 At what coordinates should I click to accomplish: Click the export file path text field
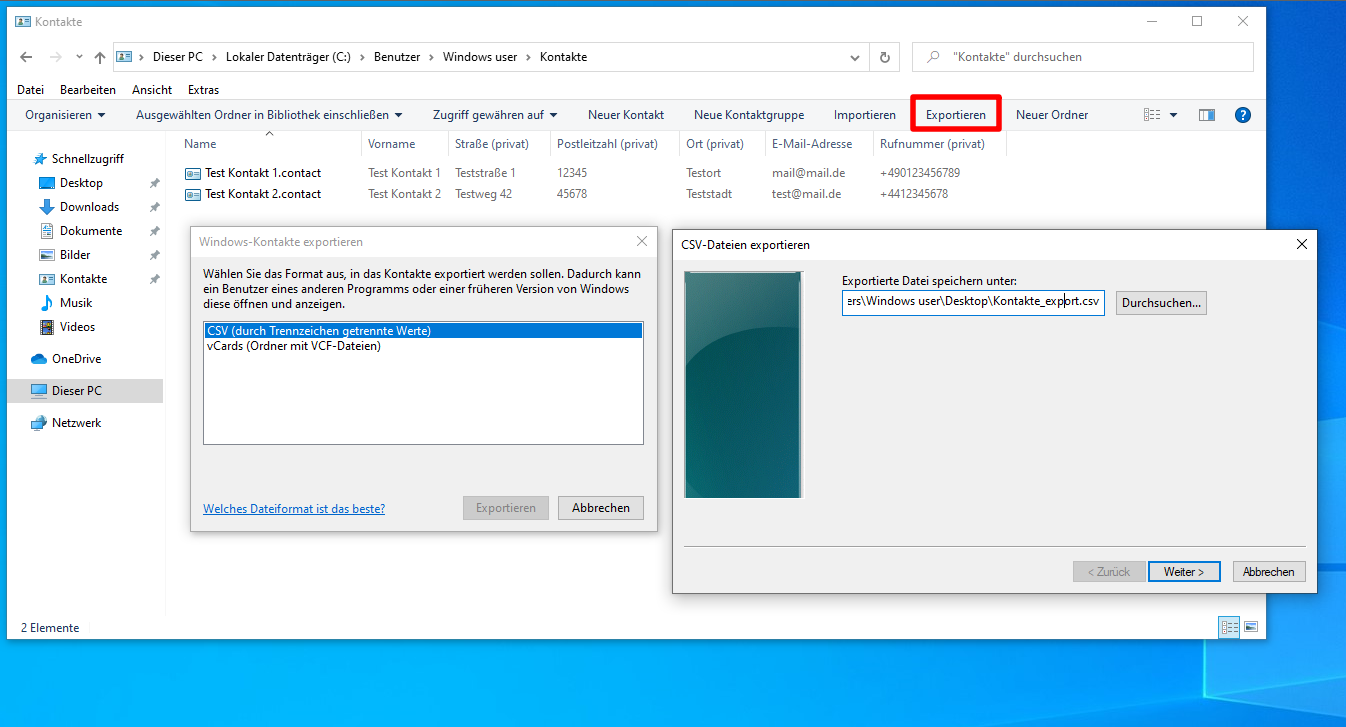click(973, 302)
